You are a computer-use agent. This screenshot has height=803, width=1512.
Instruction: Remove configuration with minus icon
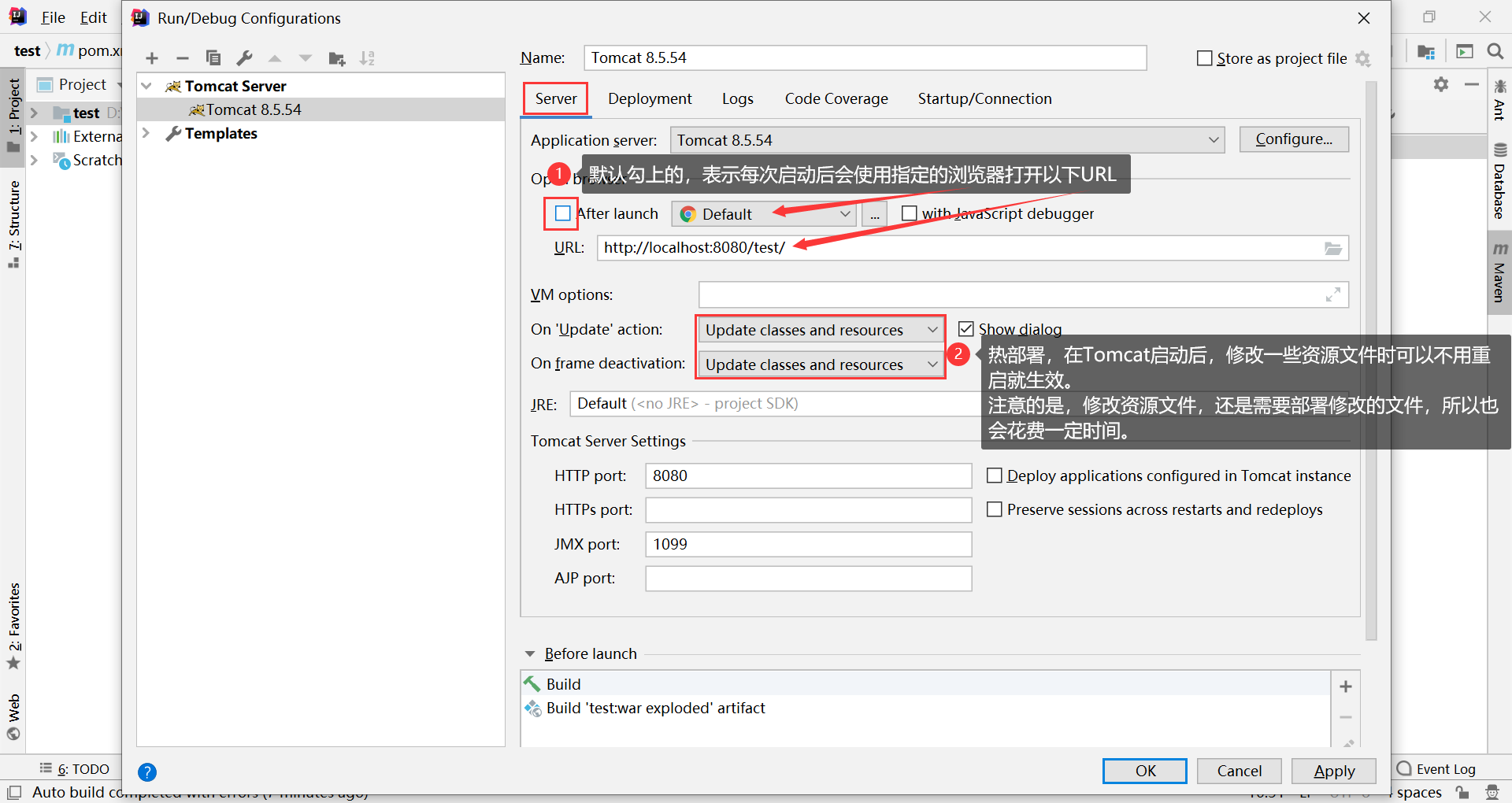pos(183,58)
